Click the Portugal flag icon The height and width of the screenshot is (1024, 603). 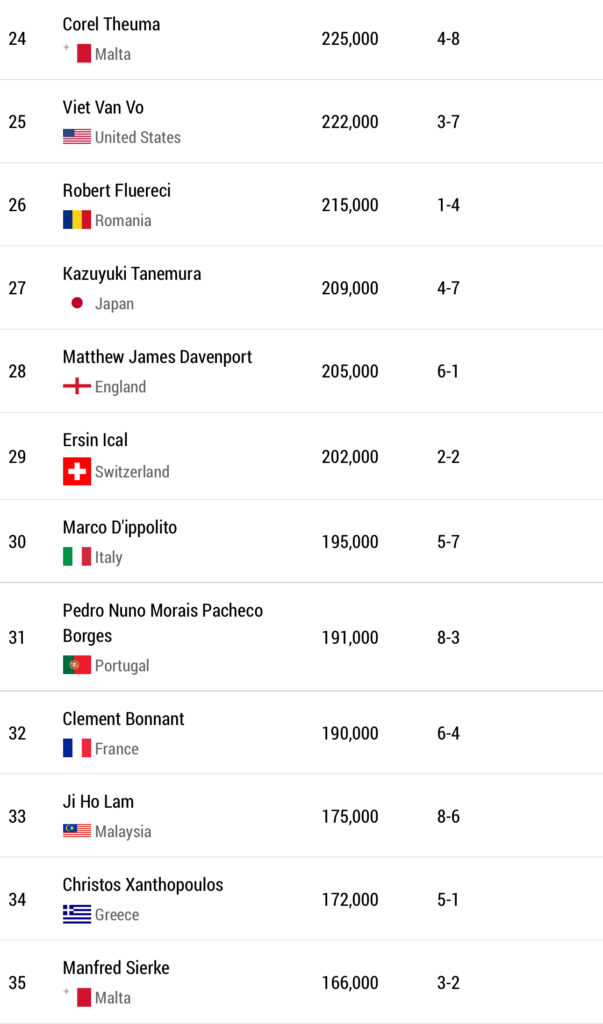click(77, 665)
